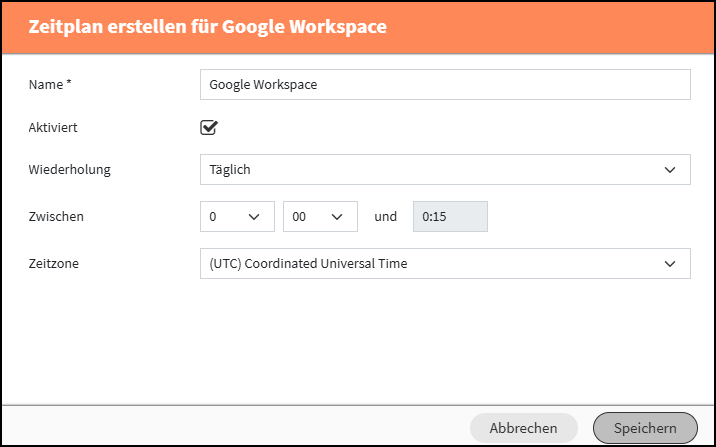Click the dialog title Zeitplan erstellen

(121, 26)
